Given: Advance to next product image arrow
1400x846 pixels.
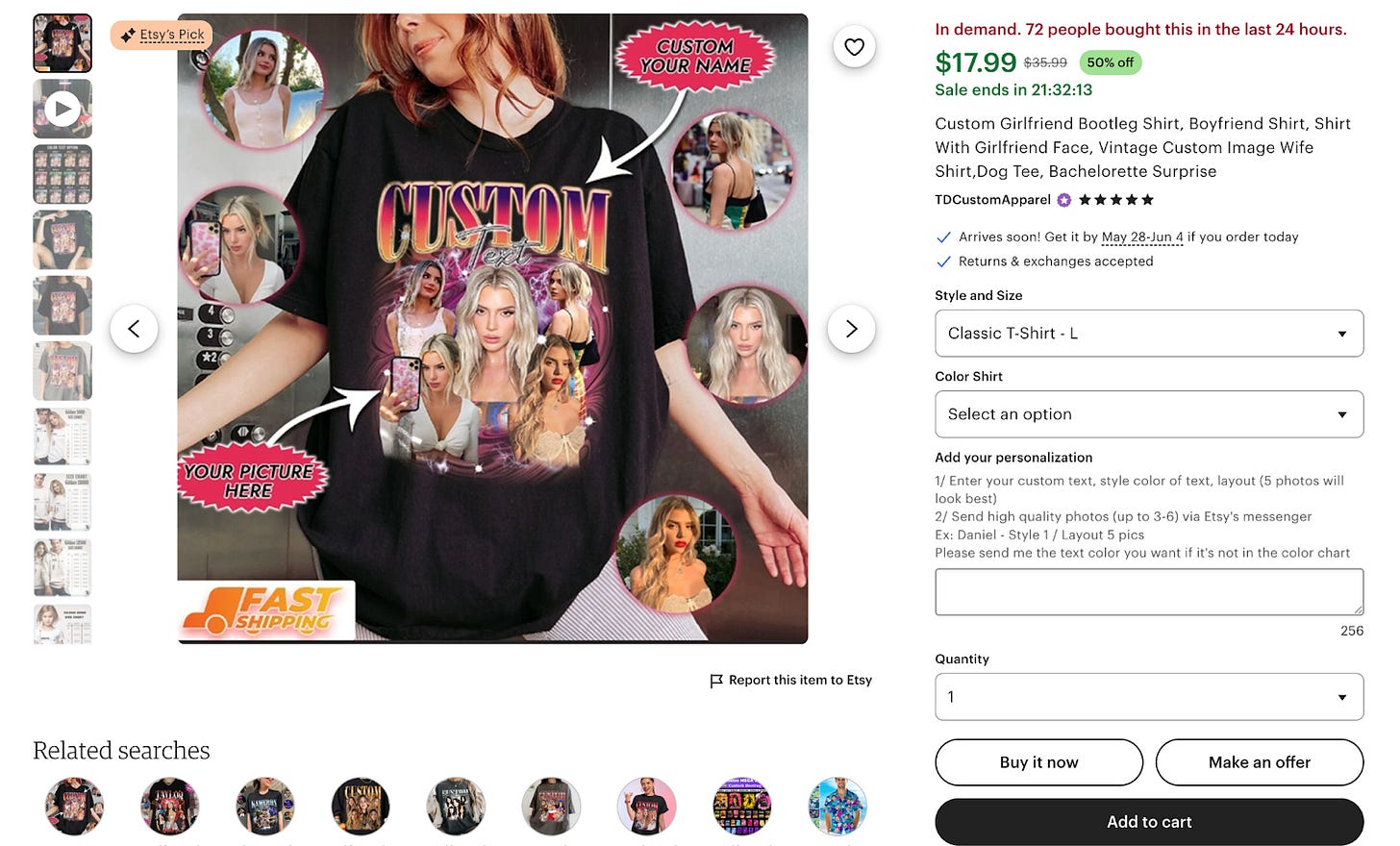Looking at the screenshot, I should 851,329.
